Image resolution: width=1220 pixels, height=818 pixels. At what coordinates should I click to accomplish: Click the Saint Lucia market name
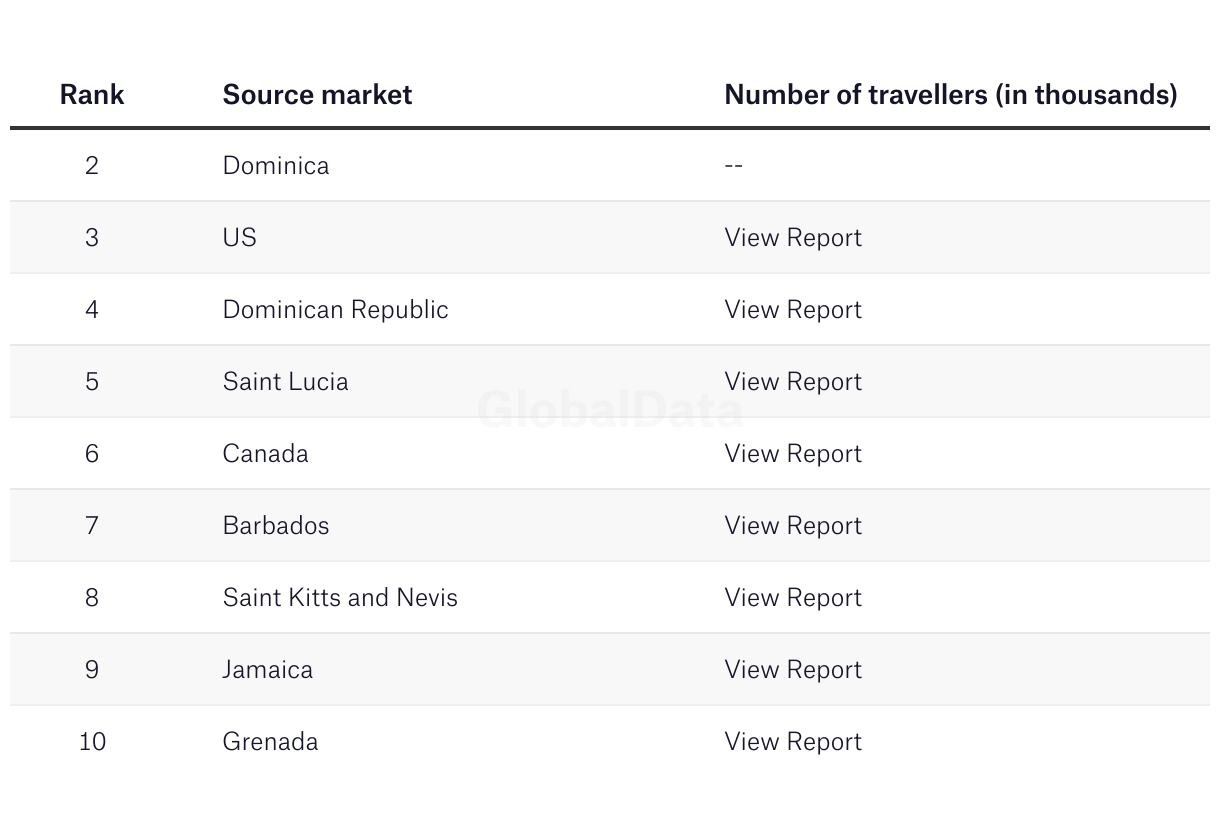coord(286,381)
